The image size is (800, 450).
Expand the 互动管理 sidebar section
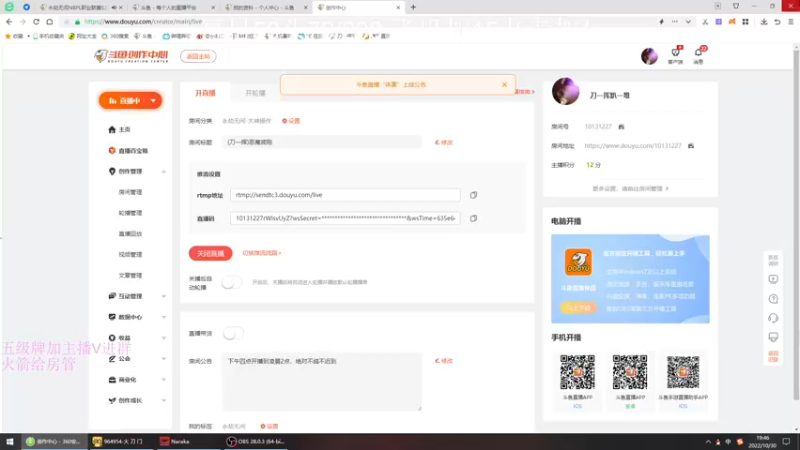coord(164,296)
